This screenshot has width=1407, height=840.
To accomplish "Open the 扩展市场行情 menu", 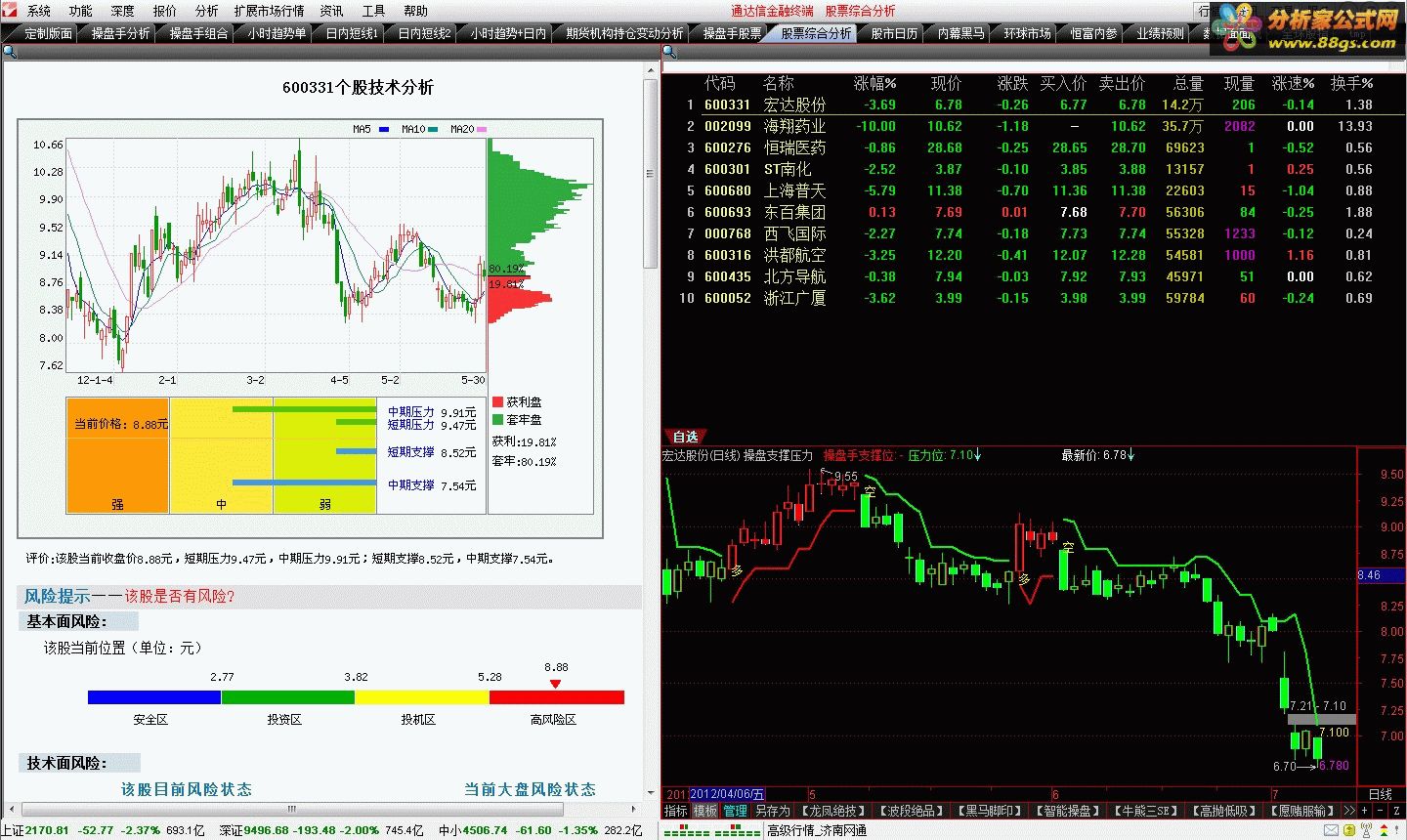I will pos(269,11).
